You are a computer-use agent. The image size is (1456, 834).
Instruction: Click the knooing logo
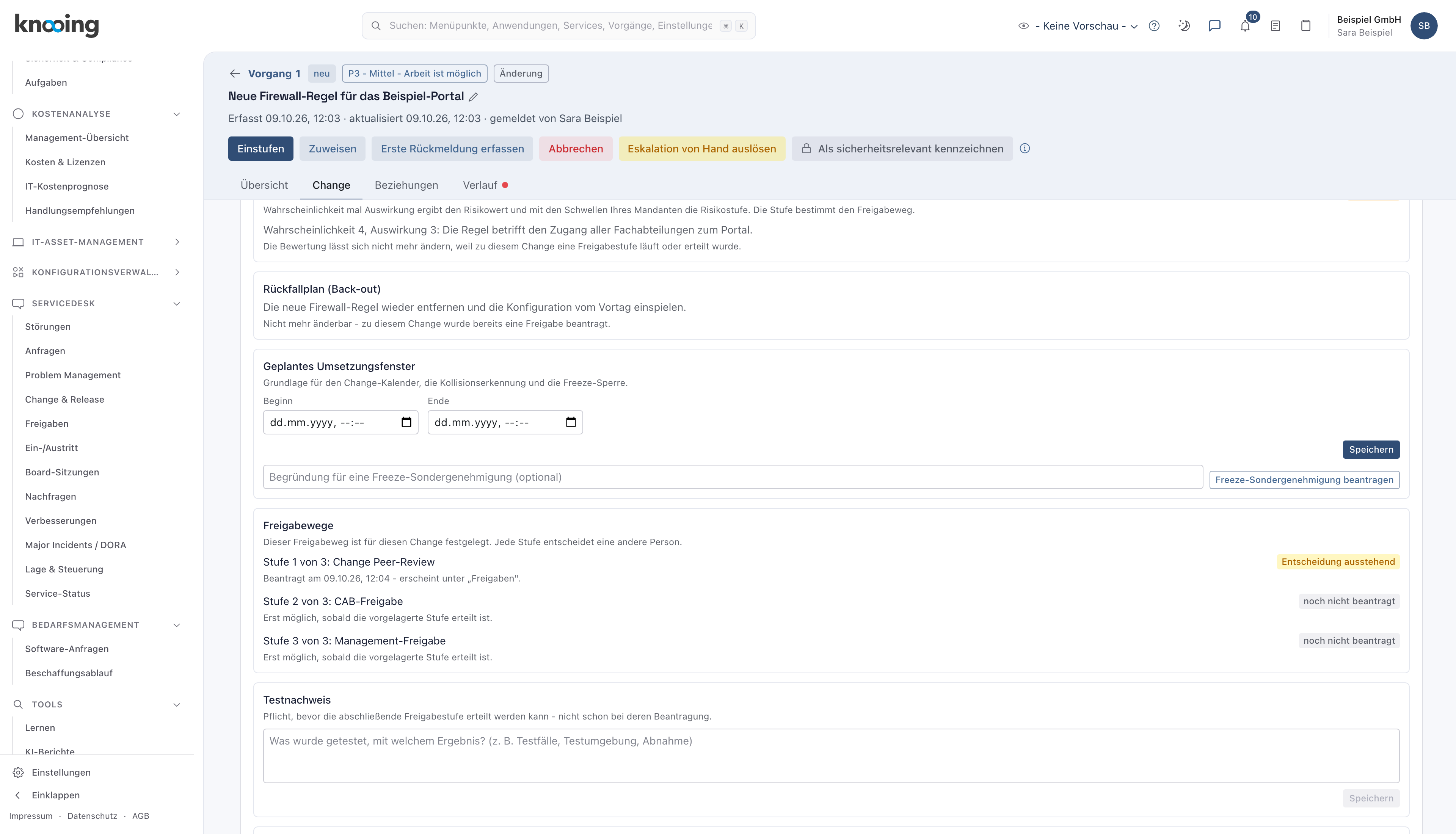pyautogui.click(x=57, y=25)
